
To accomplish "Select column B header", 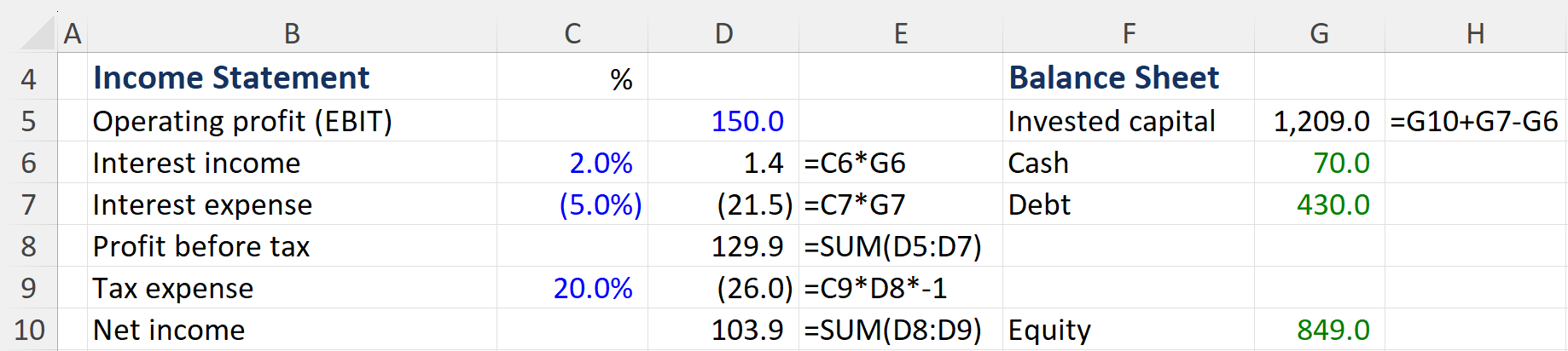I will point(292,34).
